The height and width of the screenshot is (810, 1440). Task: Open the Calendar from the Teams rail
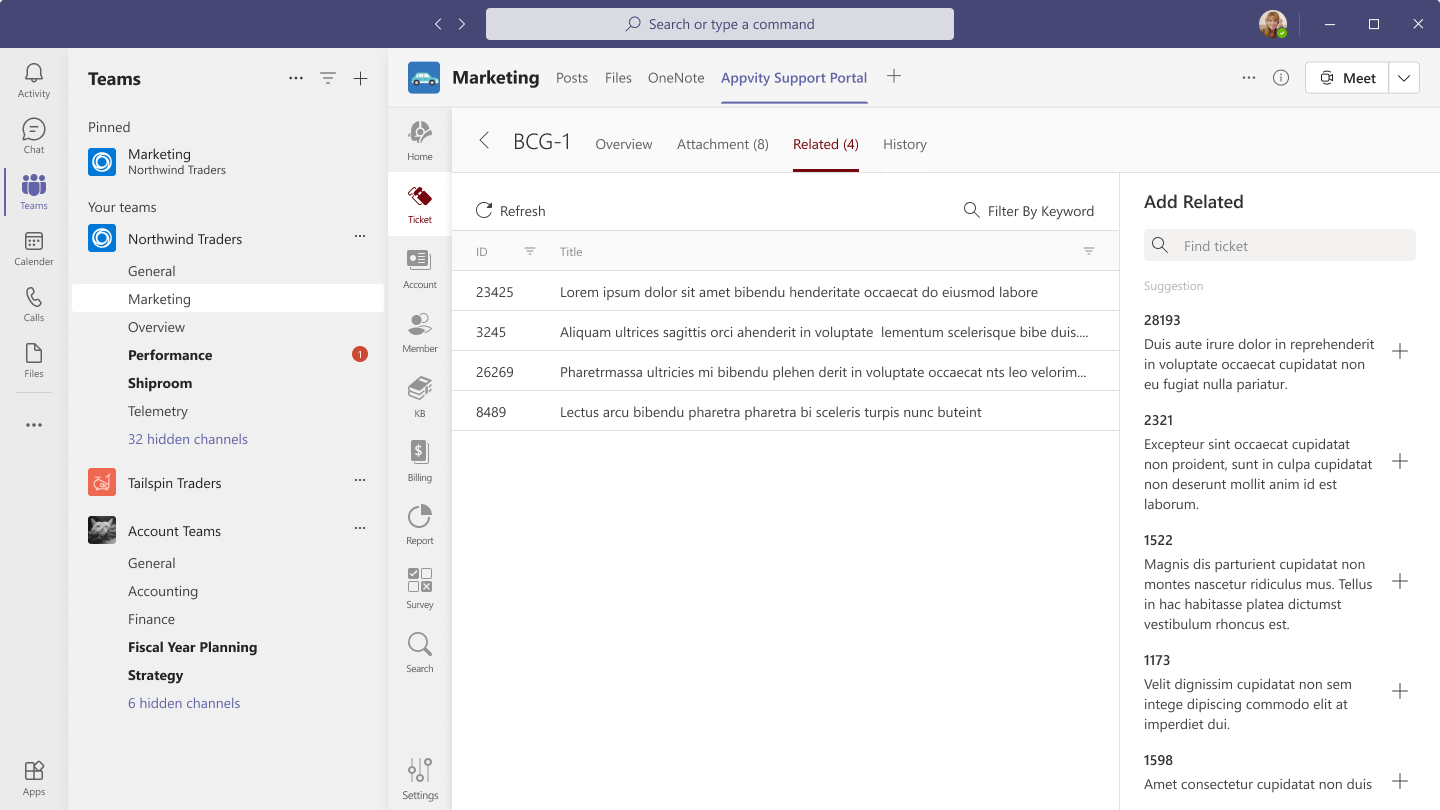pos(33,250)
